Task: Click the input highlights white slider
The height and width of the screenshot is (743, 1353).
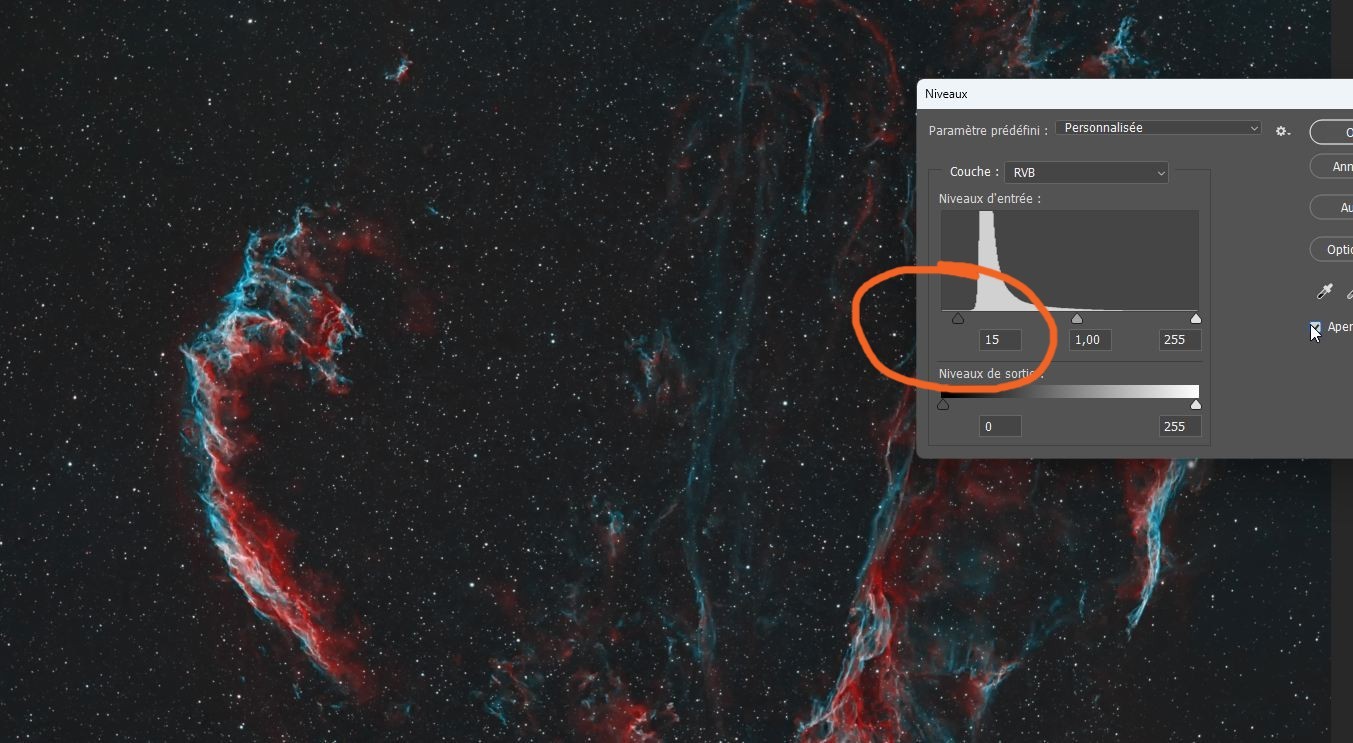Action: pos(1196,319)
